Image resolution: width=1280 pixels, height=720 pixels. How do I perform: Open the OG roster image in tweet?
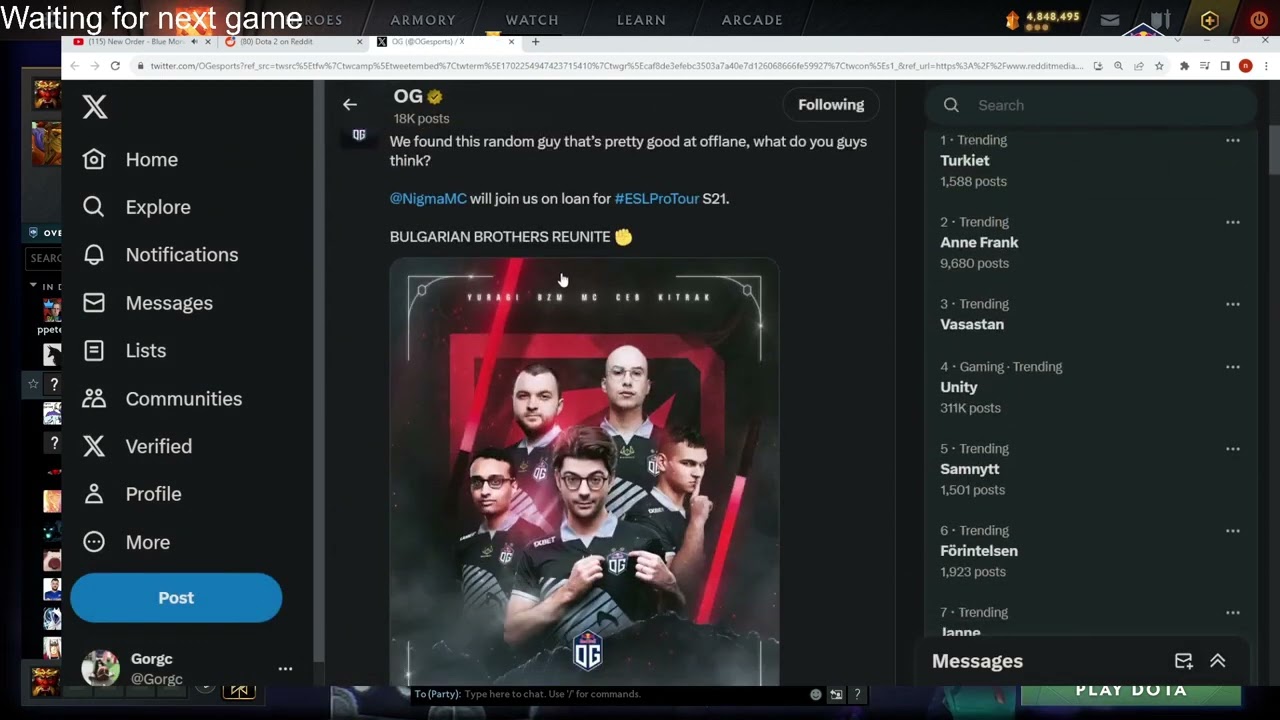[x=584, y=472]
